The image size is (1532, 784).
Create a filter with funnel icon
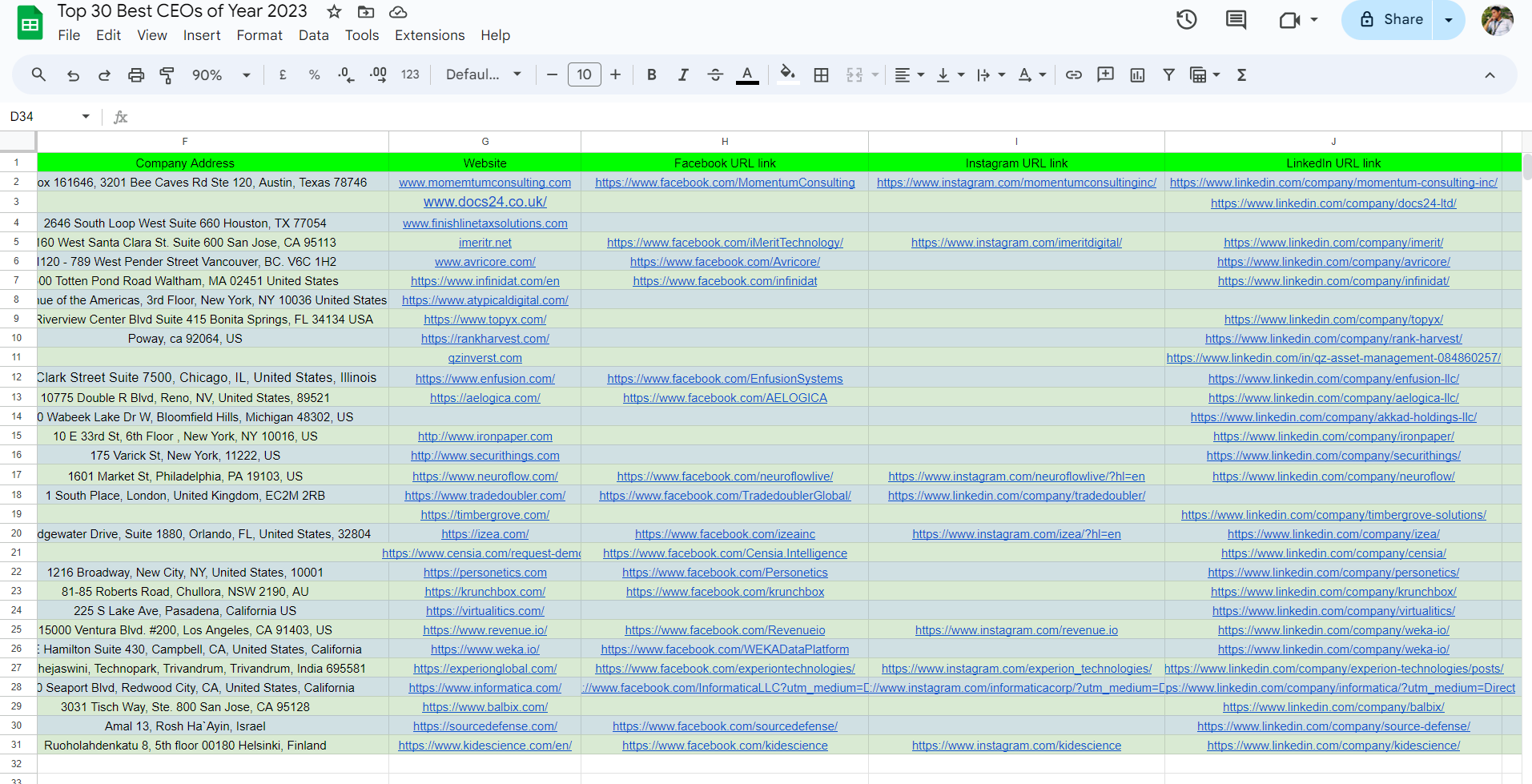(x=1169, y=74)
